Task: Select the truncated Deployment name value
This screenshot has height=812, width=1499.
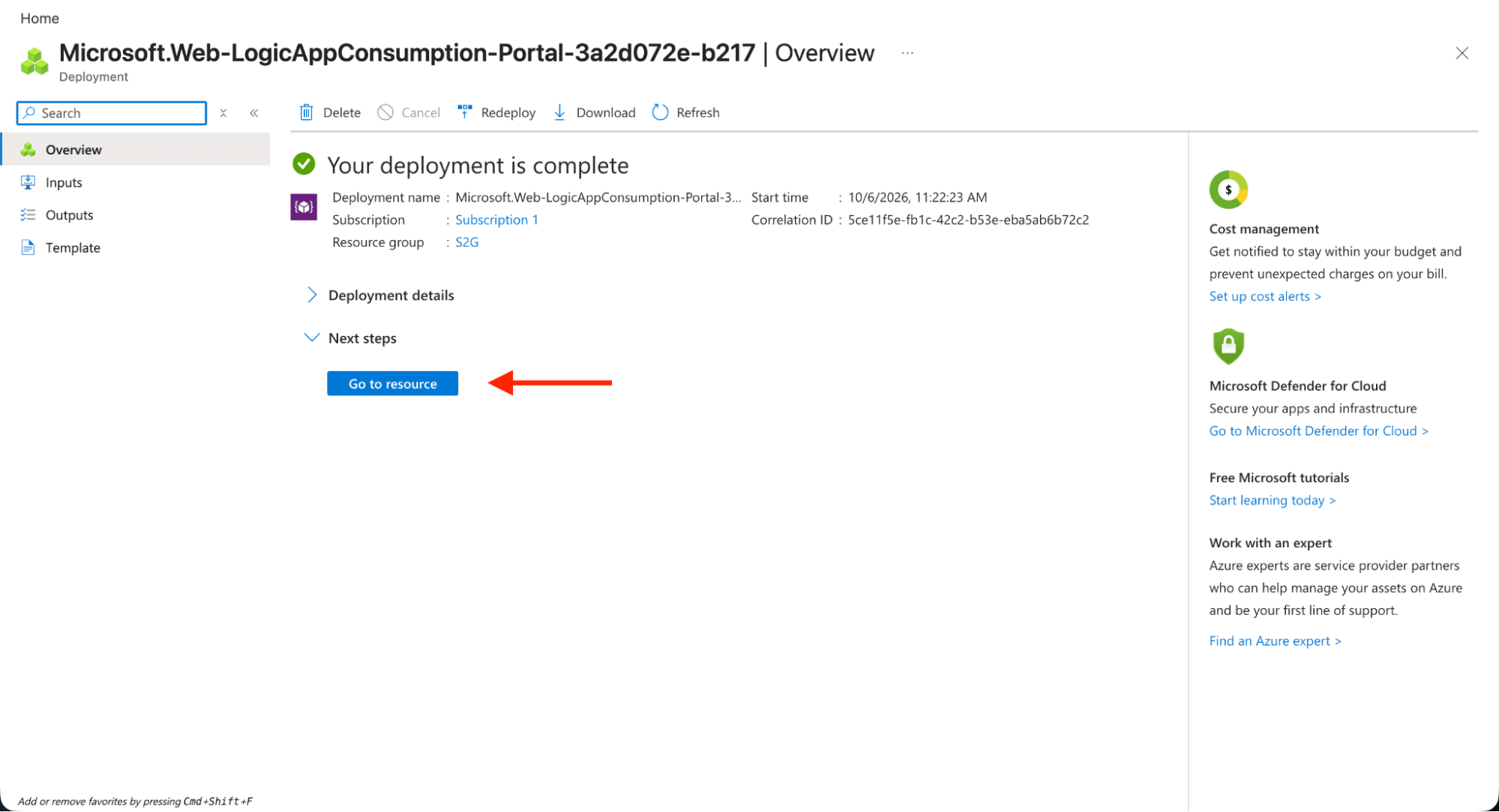Action: pos(598,197)
